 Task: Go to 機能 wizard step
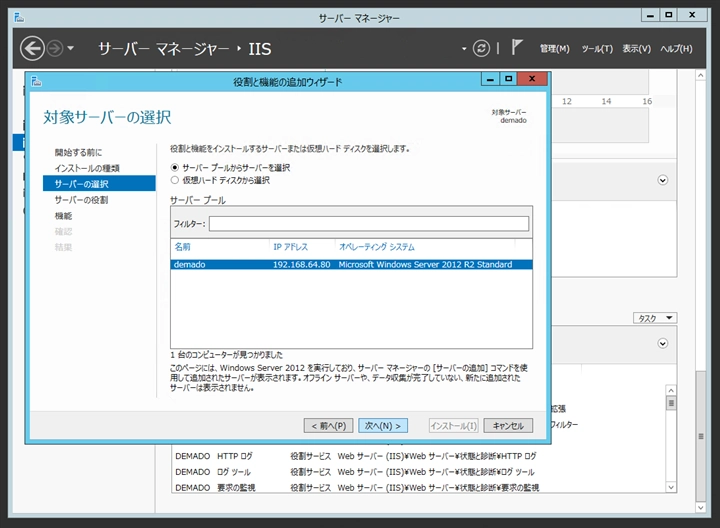(x=63, y=216)
